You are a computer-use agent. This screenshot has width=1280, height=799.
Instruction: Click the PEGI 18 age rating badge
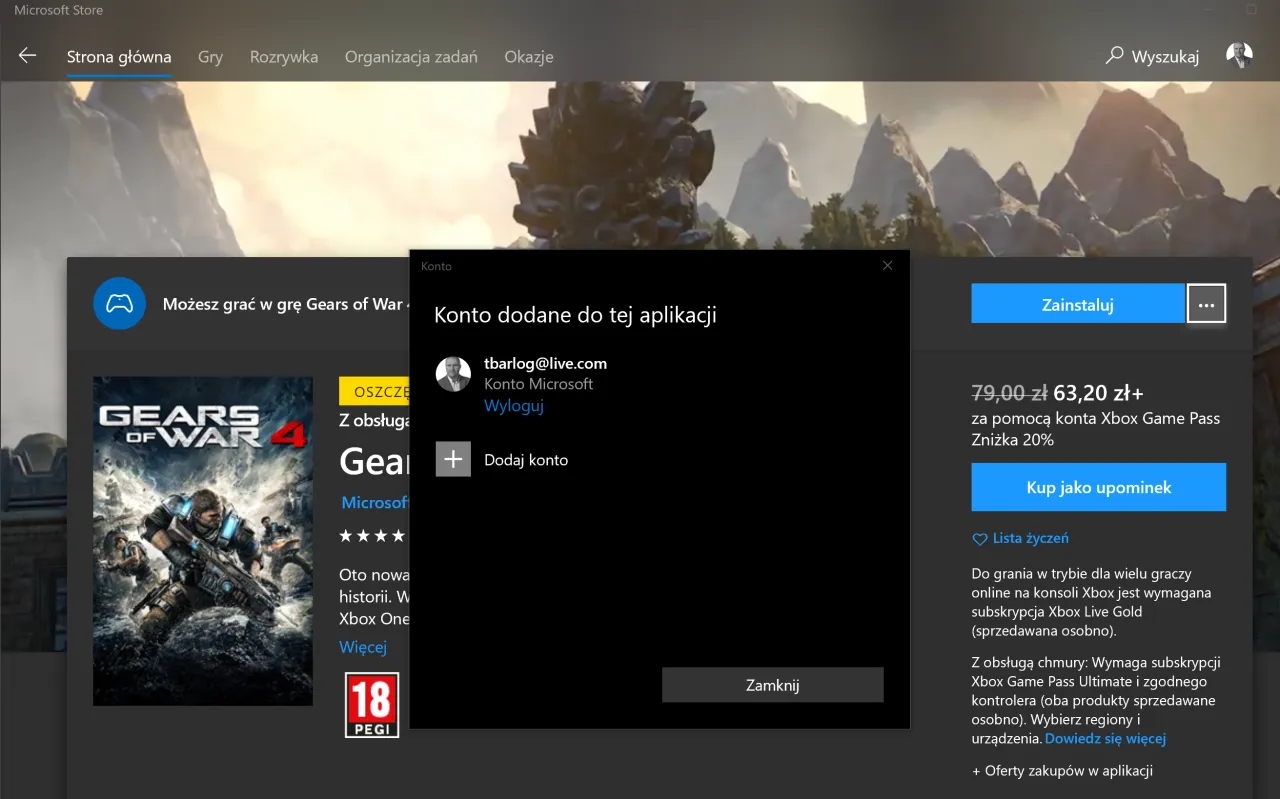tap(372, 704)
